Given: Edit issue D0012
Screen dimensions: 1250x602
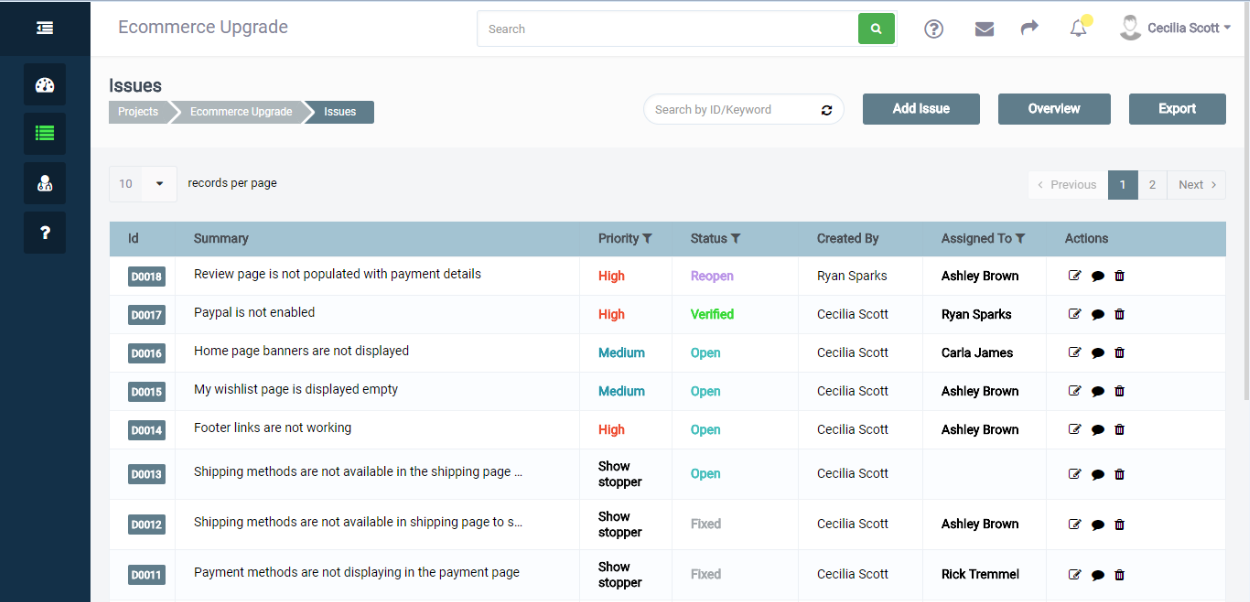Looking at the screenshot, I should point(1075,524).
